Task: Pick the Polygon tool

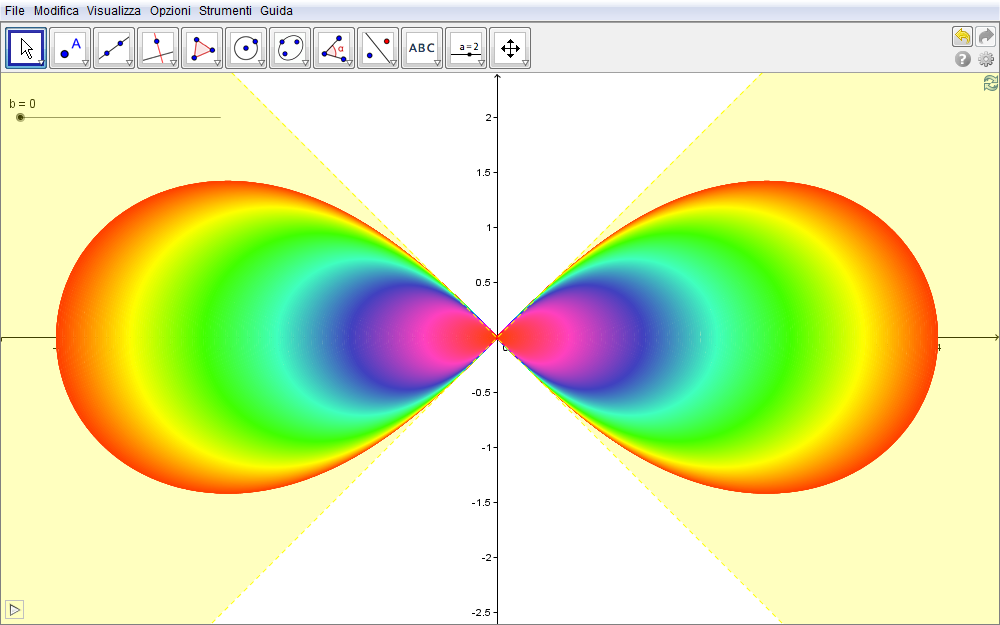Action: 202,48
